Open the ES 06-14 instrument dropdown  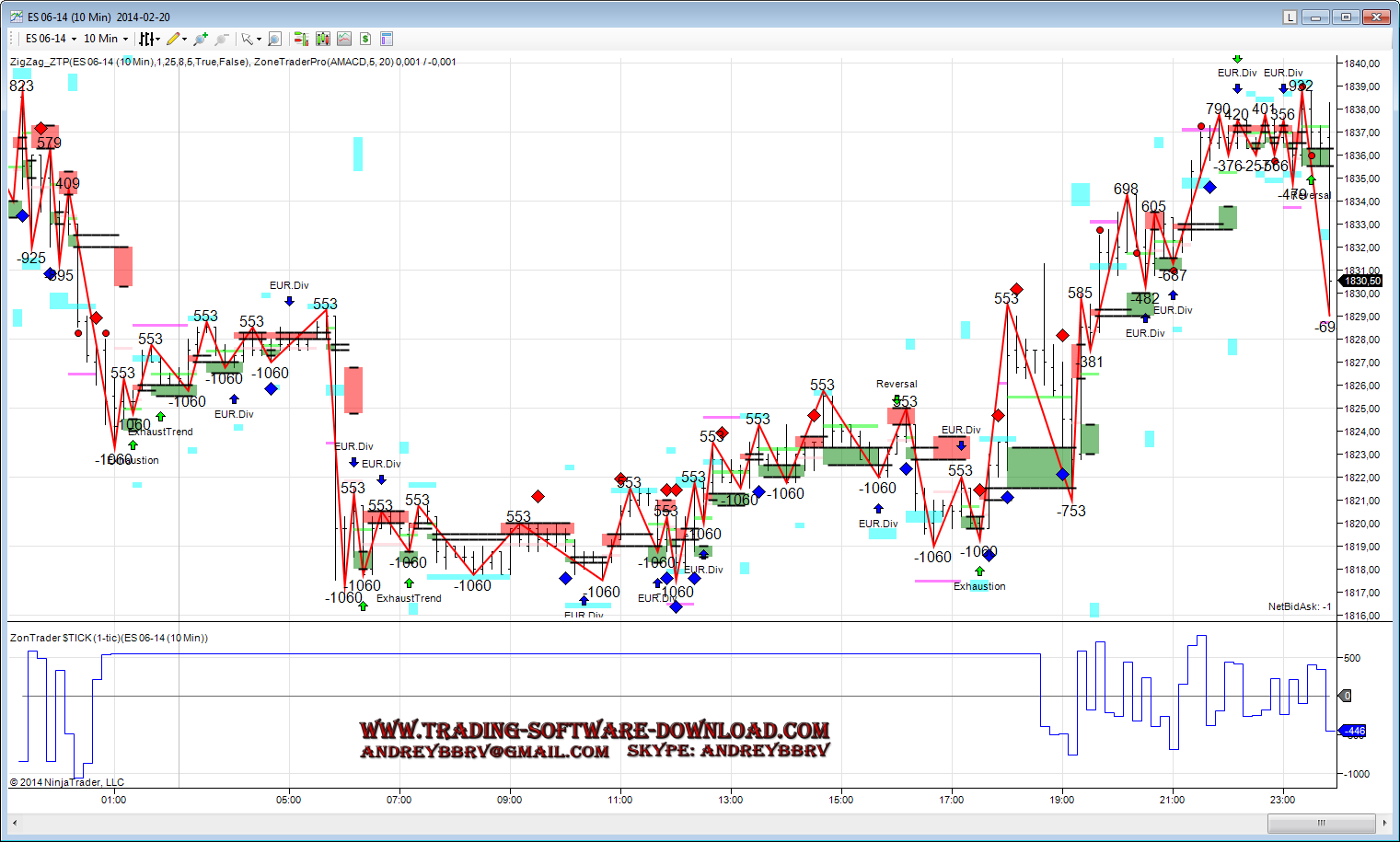coord(51,39)
